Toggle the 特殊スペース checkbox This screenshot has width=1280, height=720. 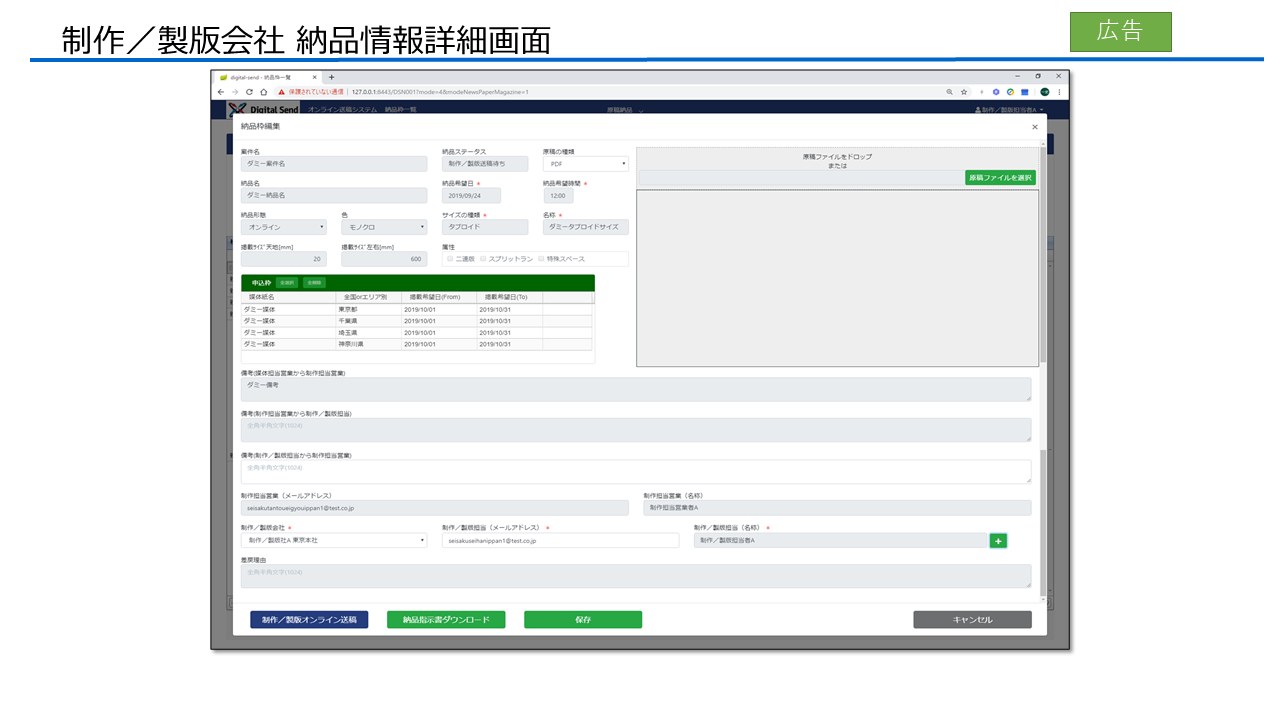tap(541, 259)
